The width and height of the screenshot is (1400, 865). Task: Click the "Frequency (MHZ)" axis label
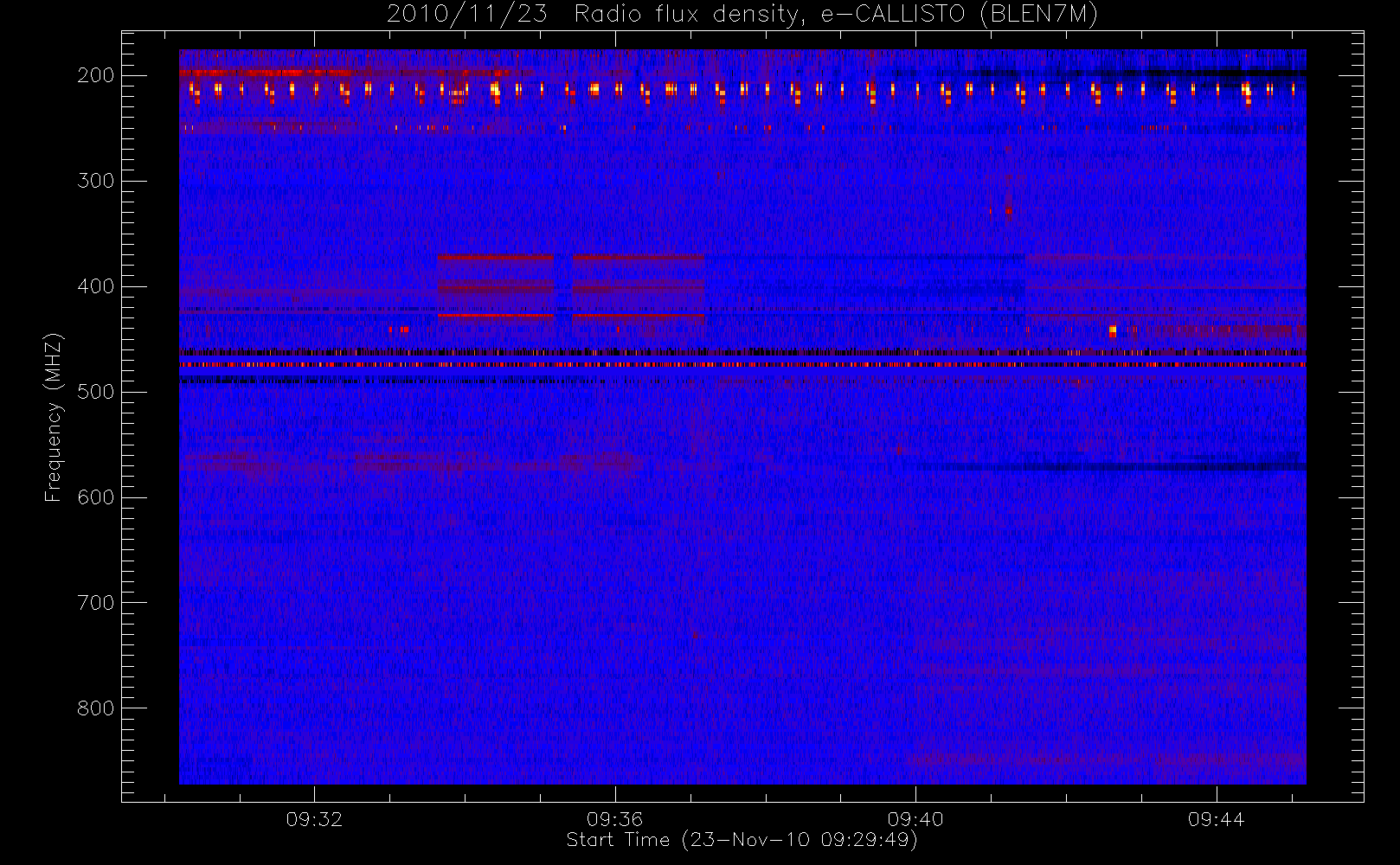54,417
